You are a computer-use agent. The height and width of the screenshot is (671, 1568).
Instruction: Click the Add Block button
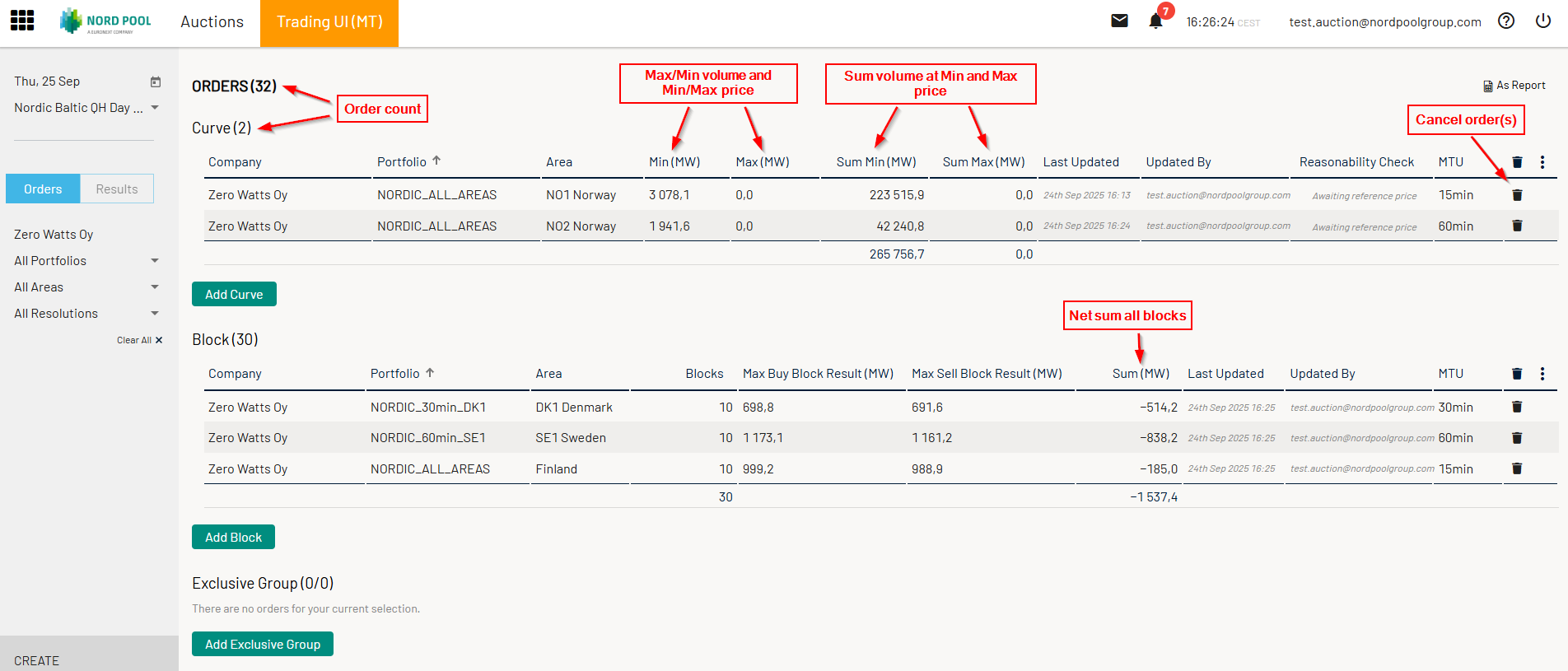tap(233, 537)
